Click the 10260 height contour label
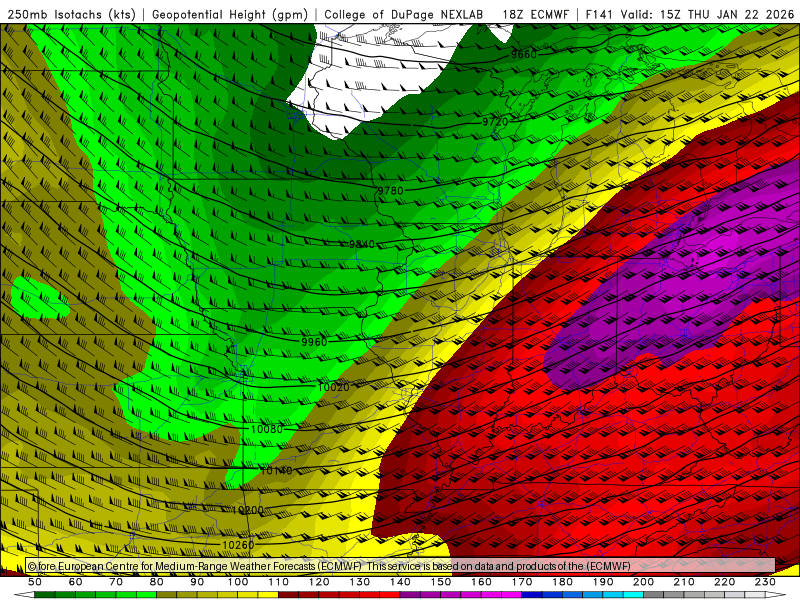800x600 pixels. (238, 545)
